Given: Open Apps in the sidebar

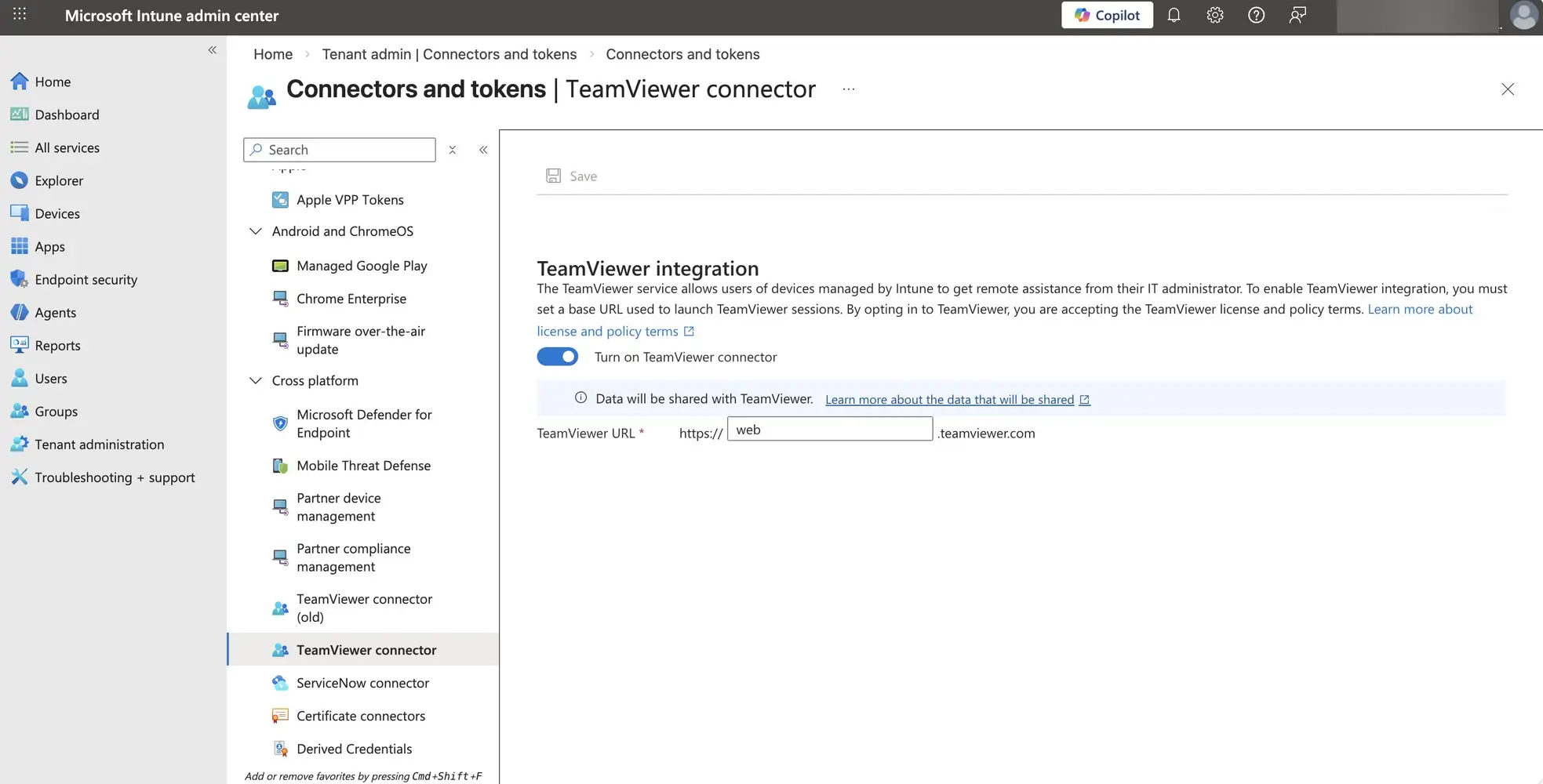Looking at the screenshot, I should pos(49,246).
